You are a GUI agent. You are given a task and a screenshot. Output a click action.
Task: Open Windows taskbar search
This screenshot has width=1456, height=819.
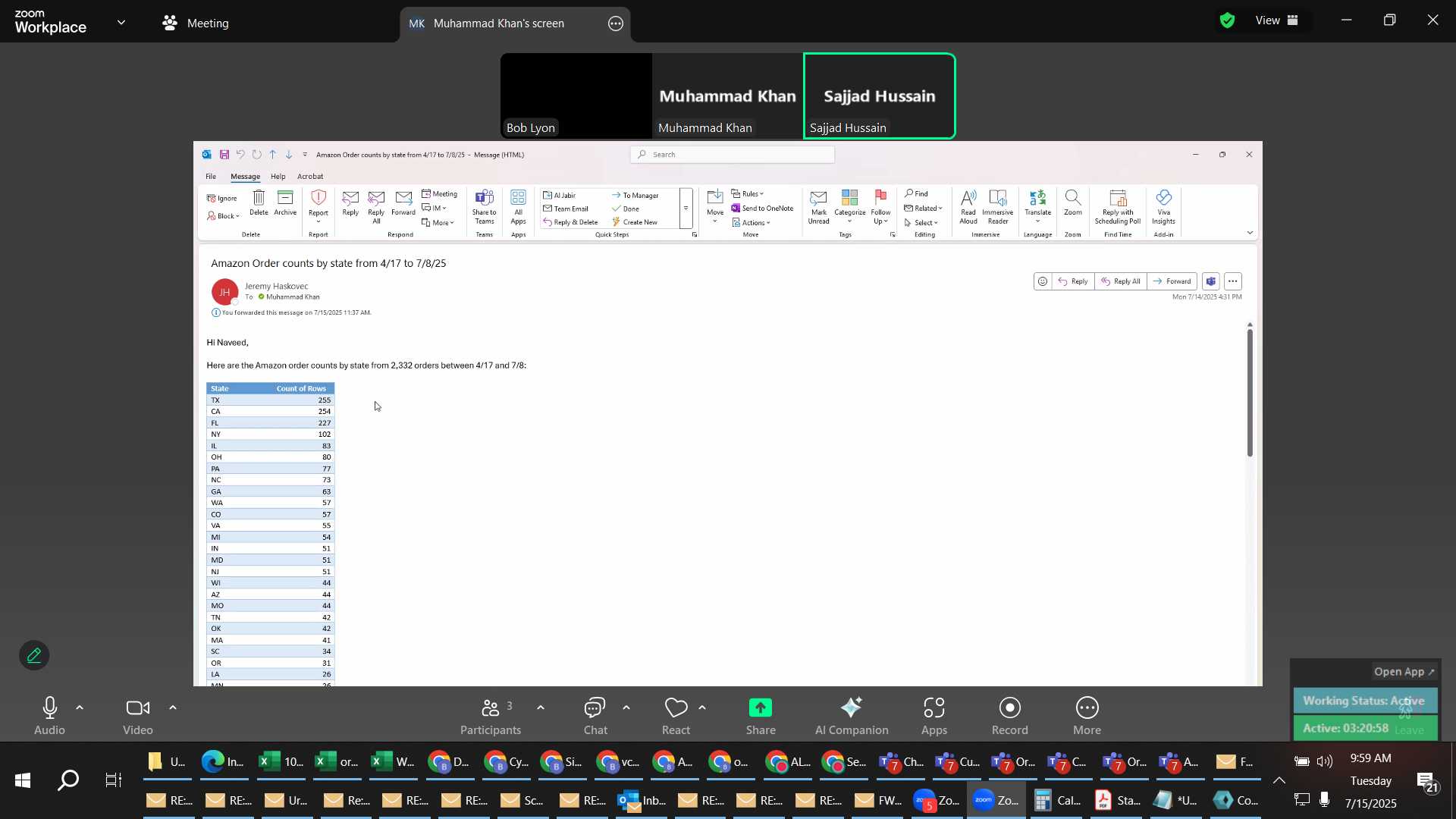pyautogui.click(x=69, y=780)
